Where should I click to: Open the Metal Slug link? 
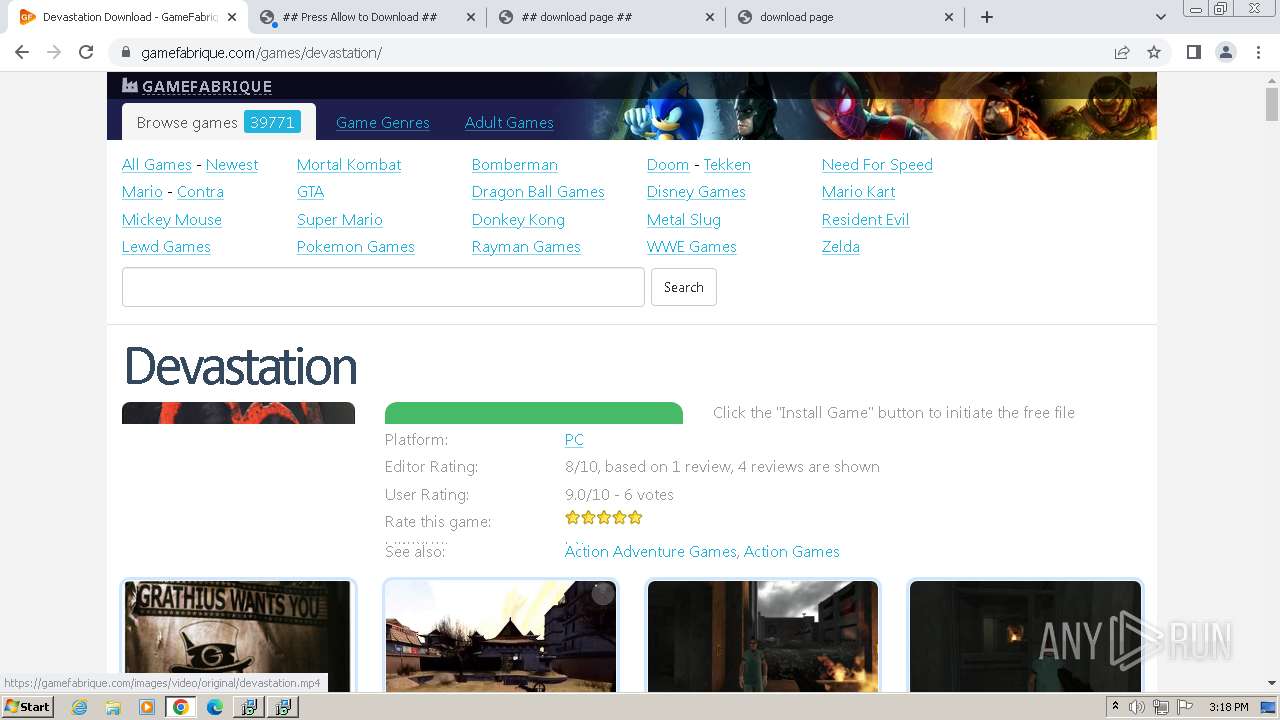tap(684, 220)
